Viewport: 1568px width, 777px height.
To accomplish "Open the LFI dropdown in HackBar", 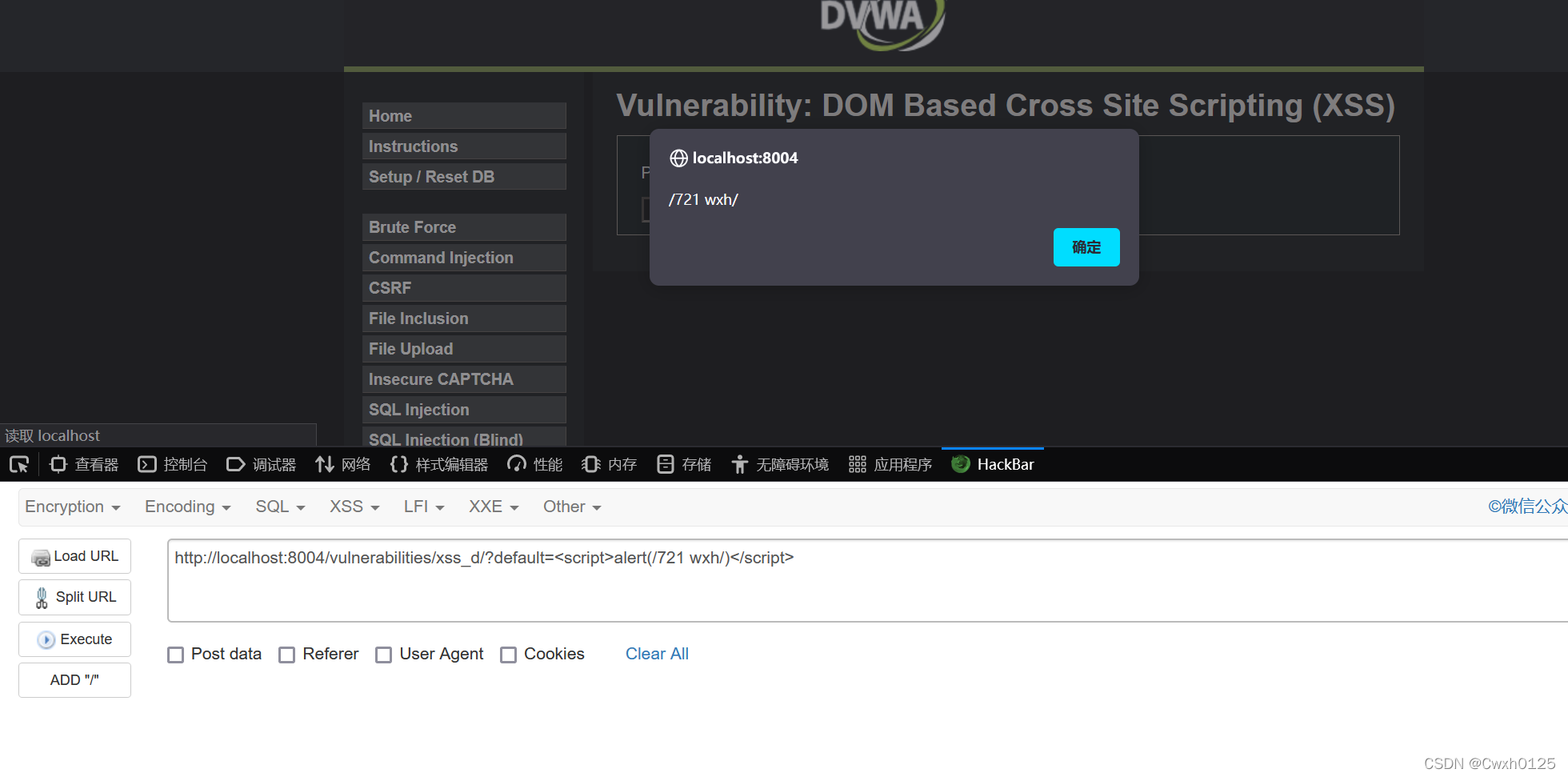I will (424, 507).
